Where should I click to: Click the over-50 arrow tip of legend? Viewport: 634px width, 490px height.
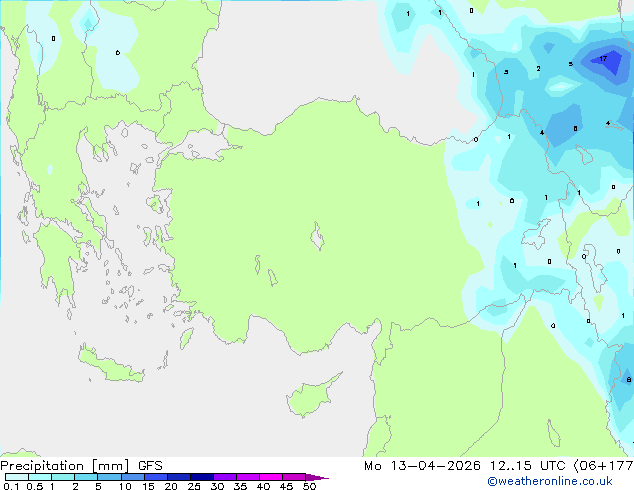[x=317, y=478]
